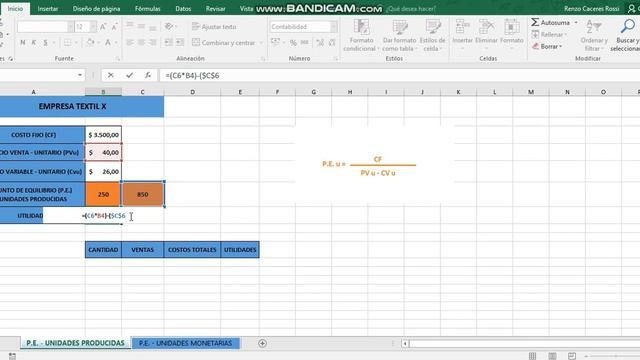Open the Insertar ribbon tab
The width and height of the screenshot is (640, 360).
(x=48, y=9)
